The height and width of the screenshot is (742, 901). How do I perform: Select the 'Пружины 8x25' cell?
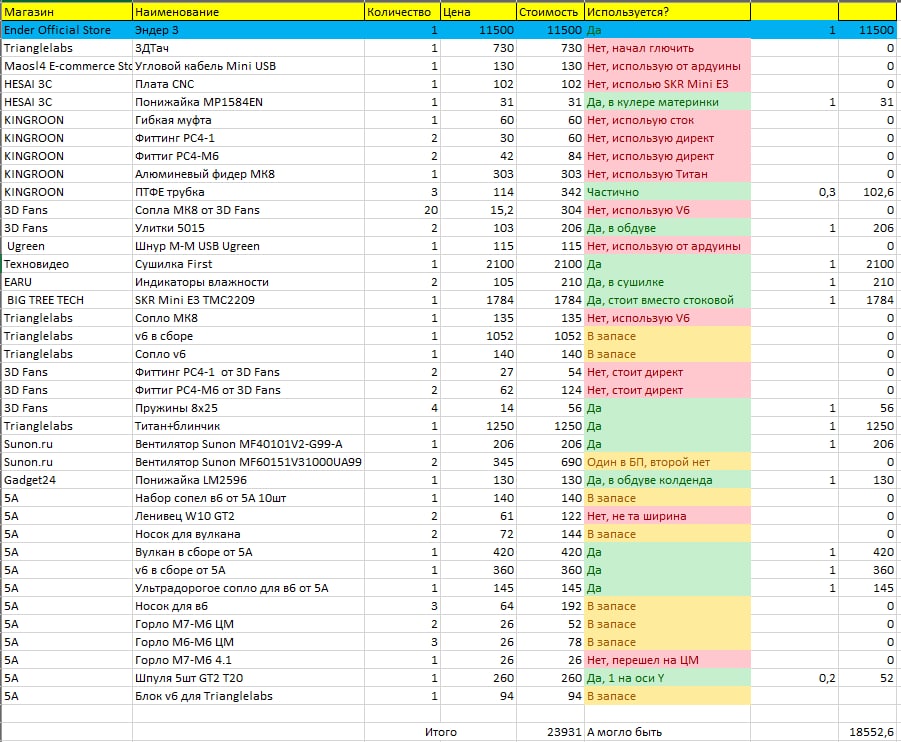pyautogui.click(x=248, y=408)
